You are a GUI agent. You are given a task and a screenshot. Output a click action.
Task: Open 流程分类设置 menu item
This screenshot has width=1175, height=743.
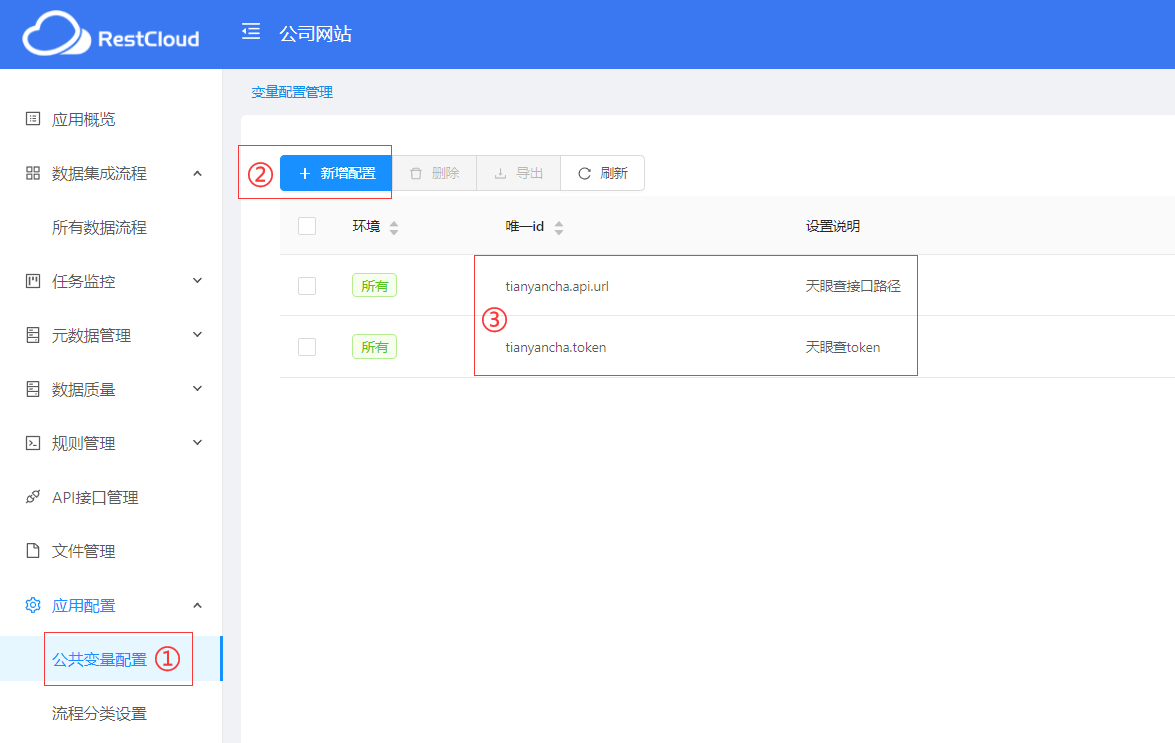[99, 713]
